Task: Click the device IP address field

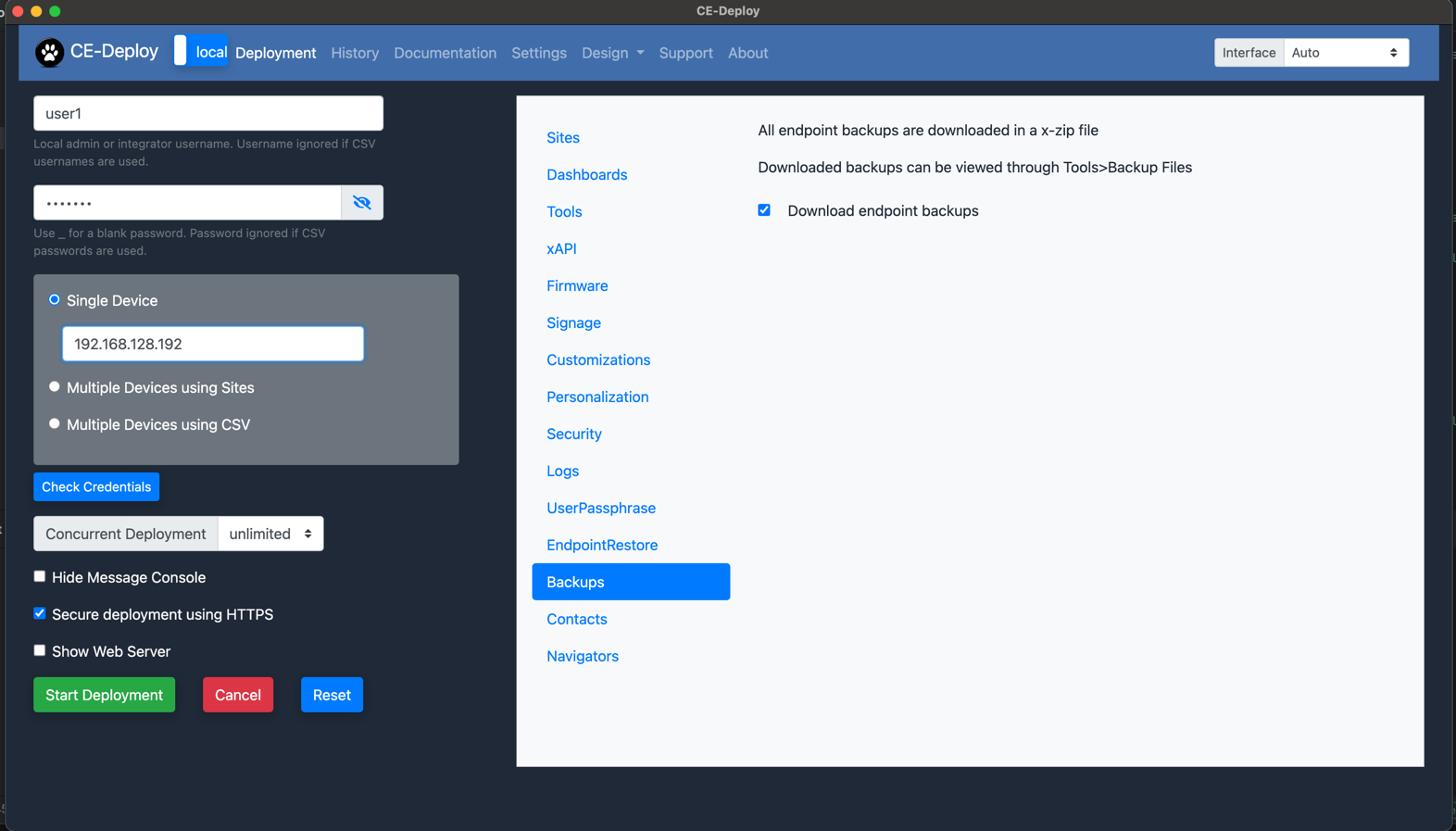Action: (213, 344)
